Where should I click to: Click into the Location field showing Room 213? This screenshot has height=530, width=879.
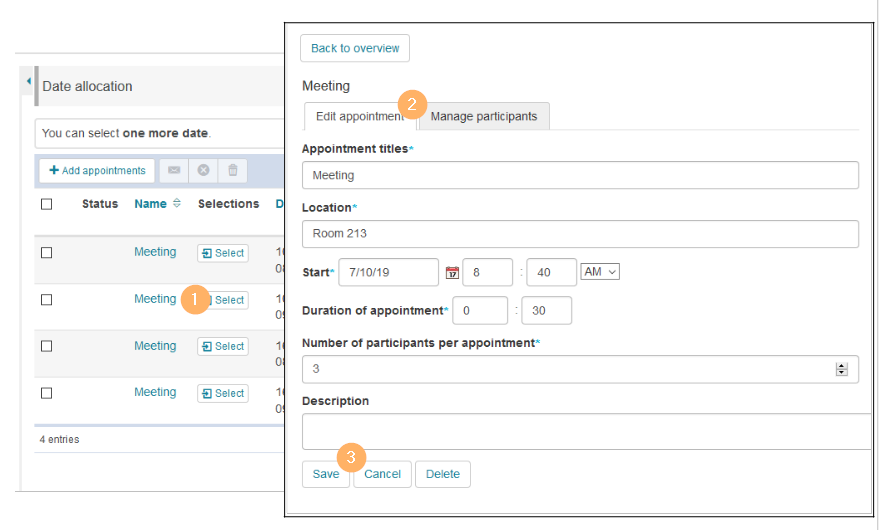tap(580, 234)
